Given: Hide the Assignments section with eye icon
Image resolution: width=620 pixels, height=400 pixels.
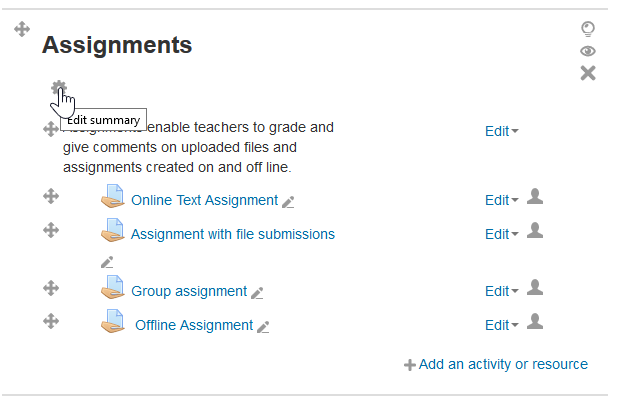Looking at the screenshot, I should coord(588,51).
